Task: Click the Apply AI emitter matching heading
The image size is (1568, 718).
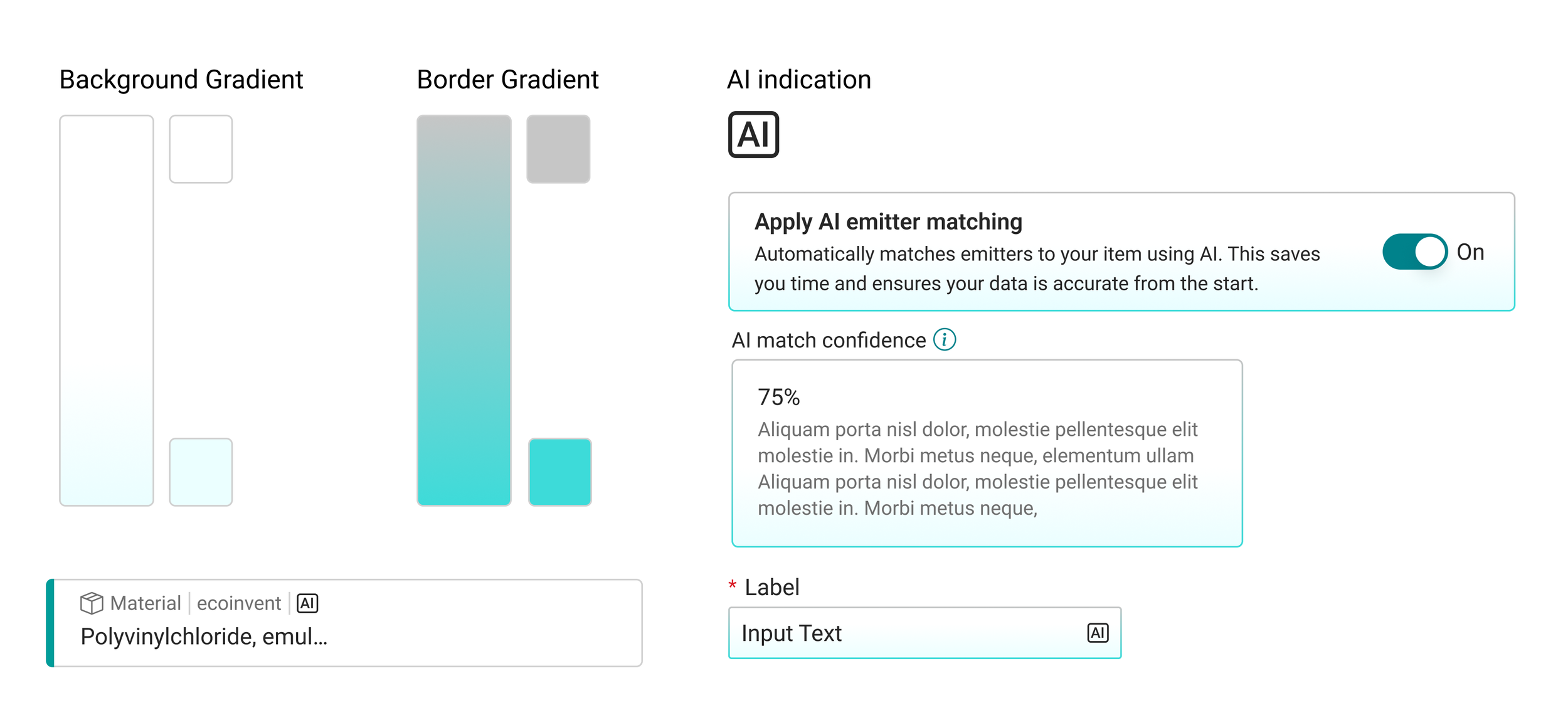Action: point(888,221)
